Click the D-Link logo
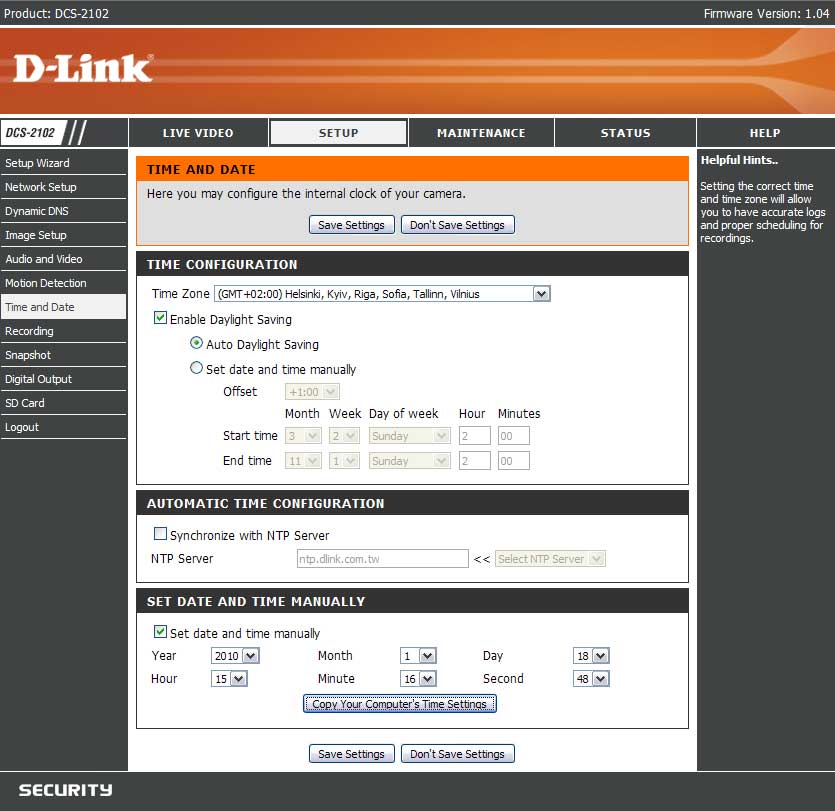Image resolution: width=835 pixels, height=811 pixels. pyautogui.click(x=83, y=67)
